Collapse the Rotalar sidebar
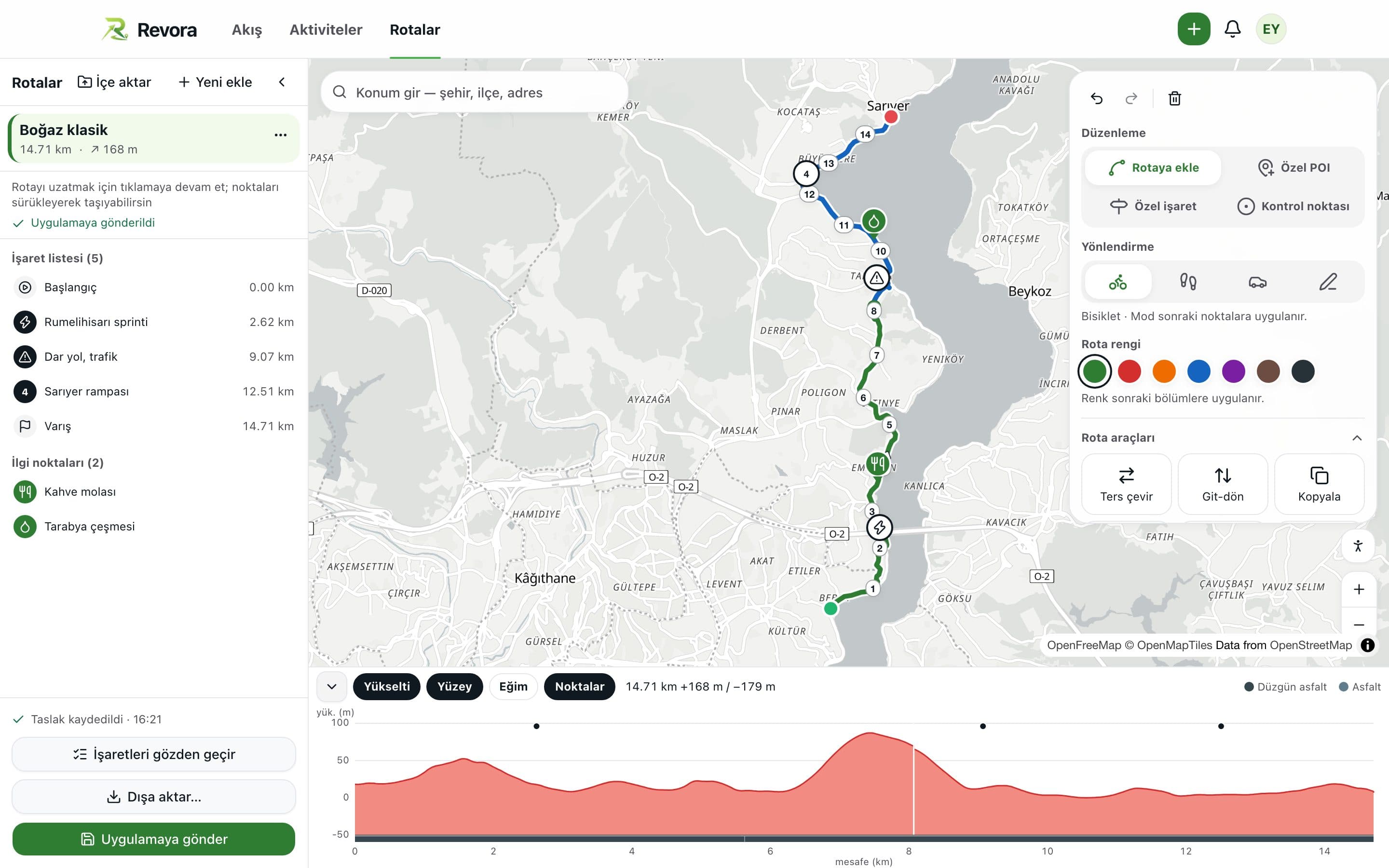 (x=282, y=82)
